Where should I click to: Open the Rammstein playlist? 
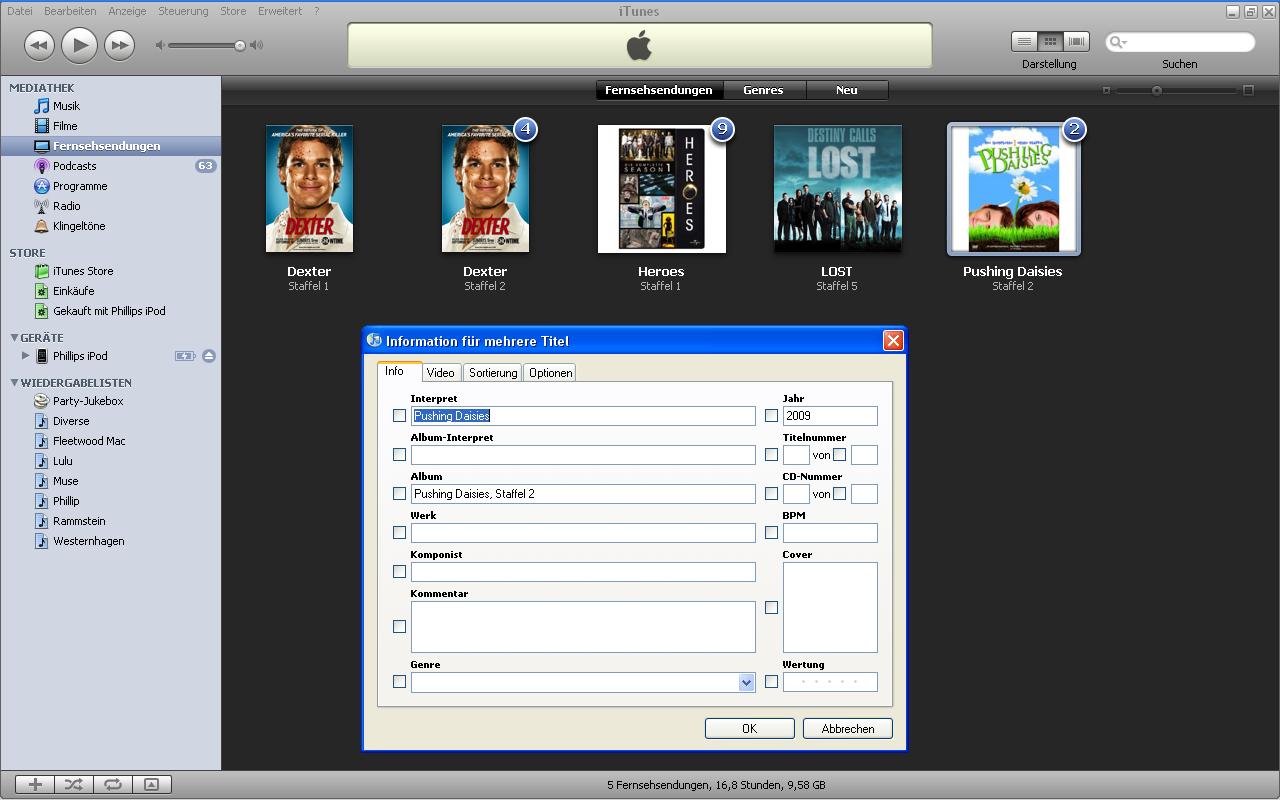(x=79, y=521)
